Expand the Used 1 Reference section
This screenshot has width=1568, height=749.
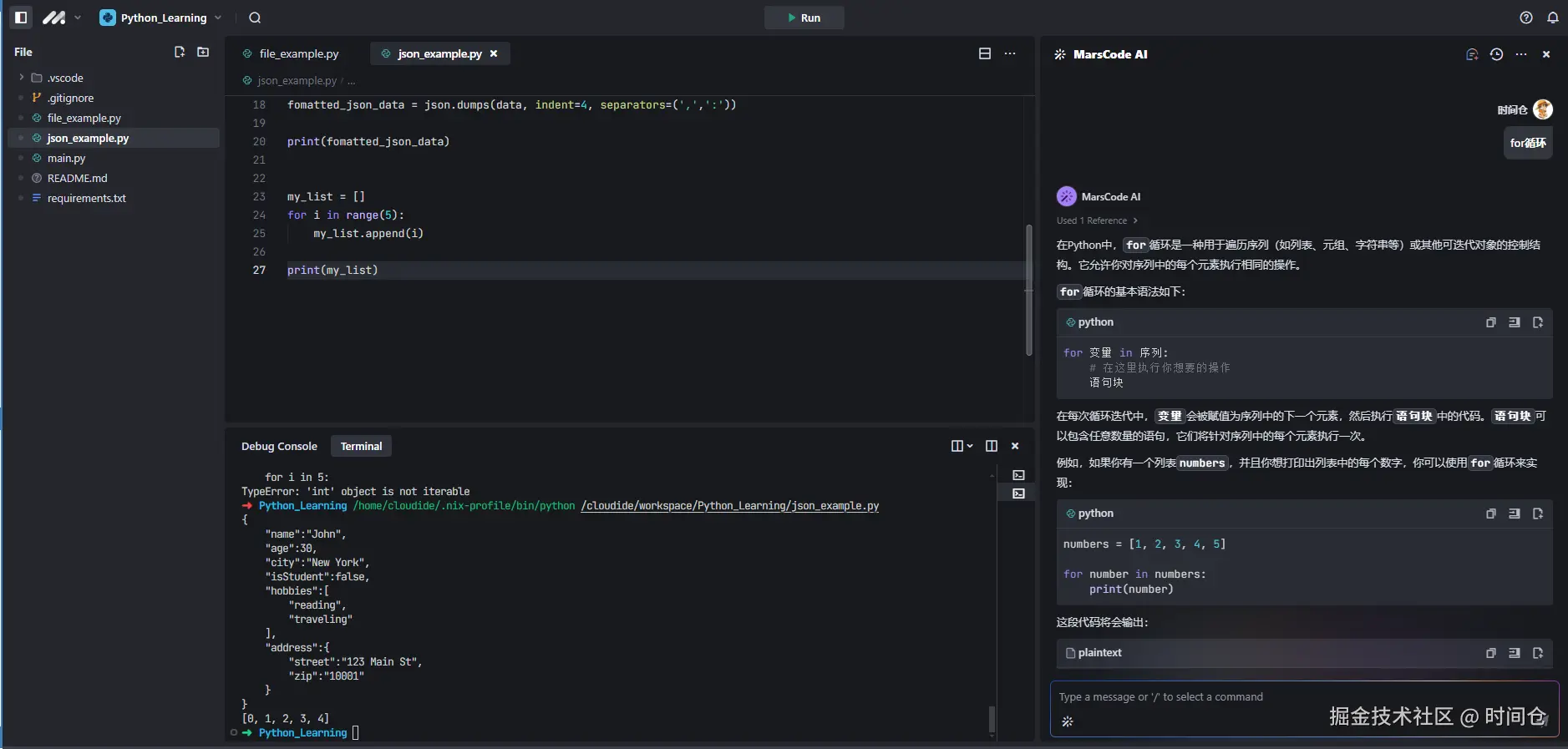(1097, 220)
